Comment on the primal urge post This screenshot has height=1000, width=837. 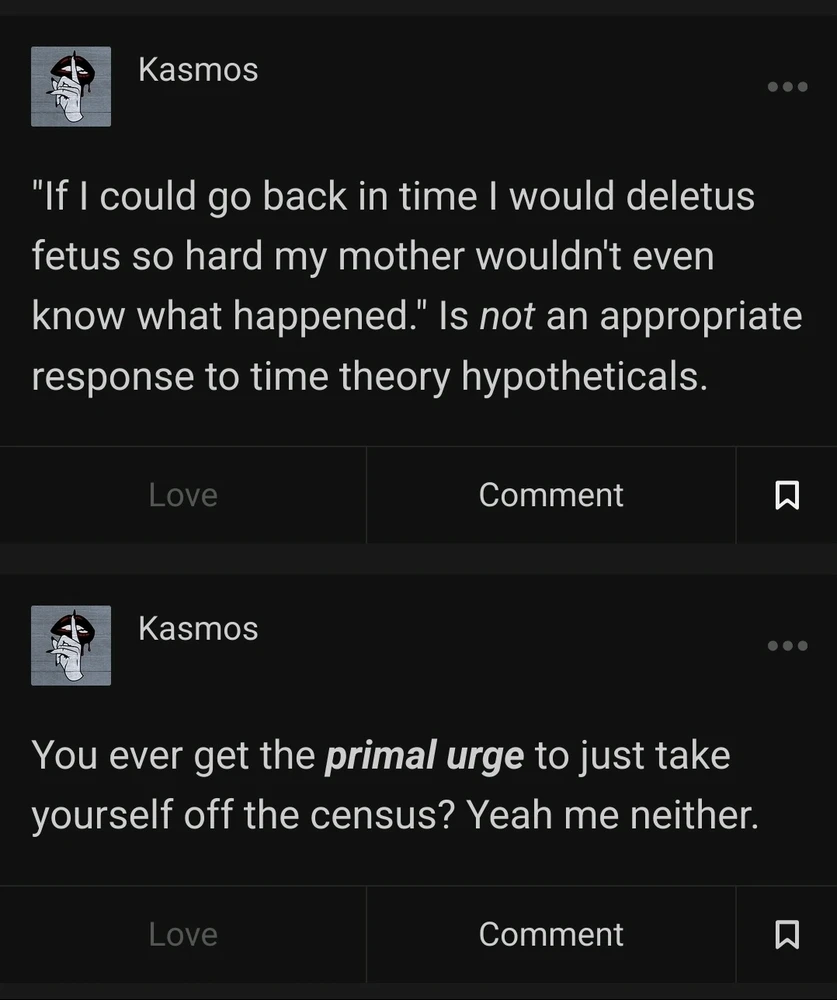(x=551, y=934)
